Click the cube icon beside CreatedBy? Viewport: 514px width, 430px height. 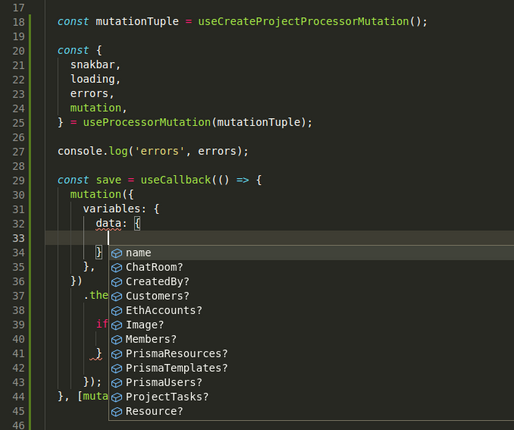tap(117, 282)
